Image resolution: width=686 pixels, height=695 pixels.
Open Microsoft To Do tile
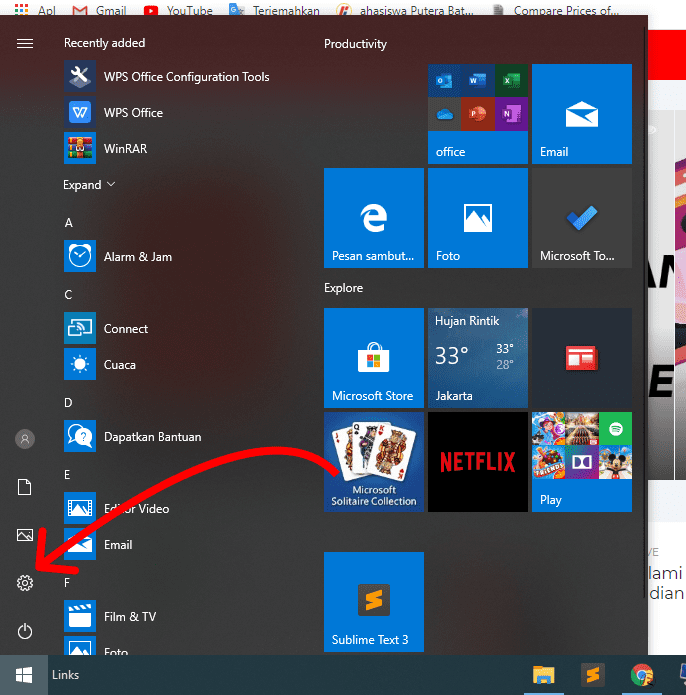(x=582, y=218)
